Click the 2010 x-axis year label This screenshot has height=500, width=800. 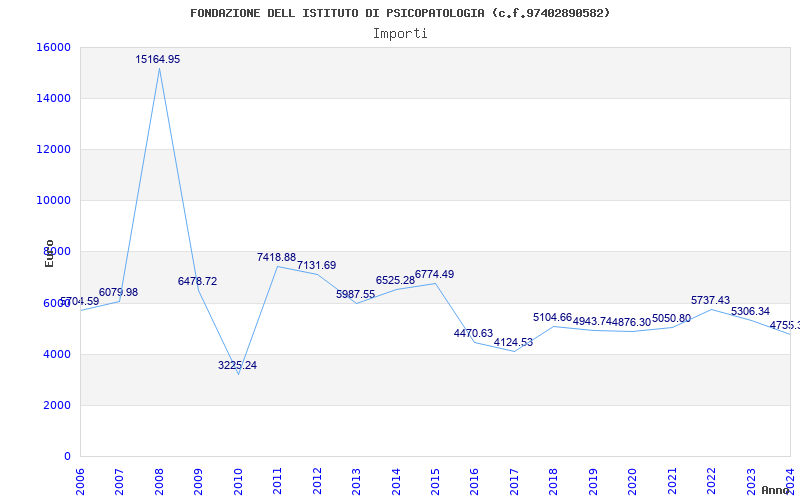coord(238,481)
